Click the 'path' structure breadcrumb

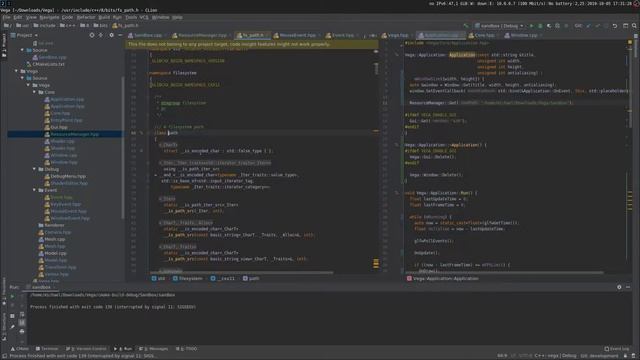(x=251, y=279)
